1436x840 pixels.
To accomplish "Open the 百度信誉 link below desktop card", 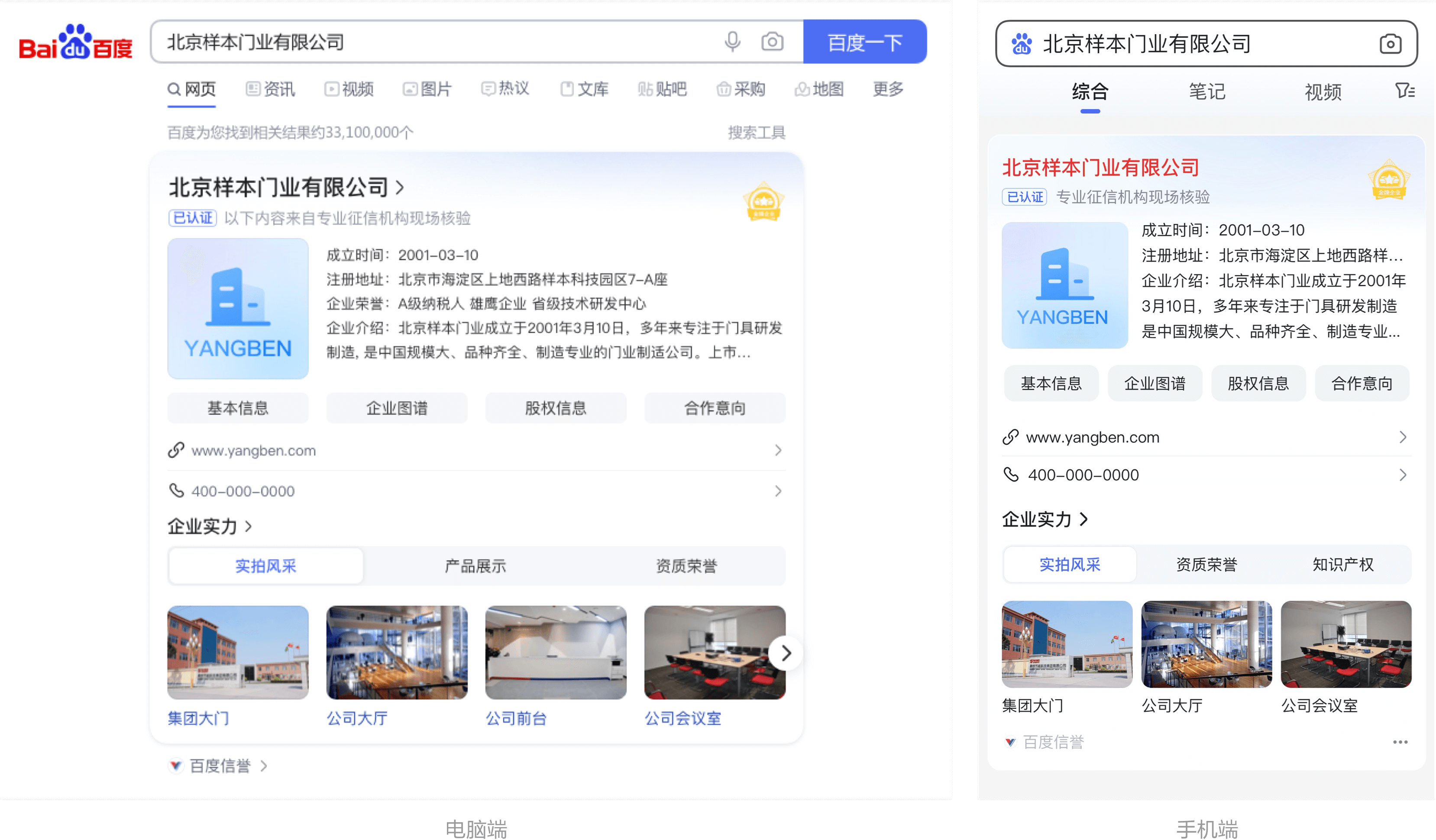I will click(x=220, y=766).
